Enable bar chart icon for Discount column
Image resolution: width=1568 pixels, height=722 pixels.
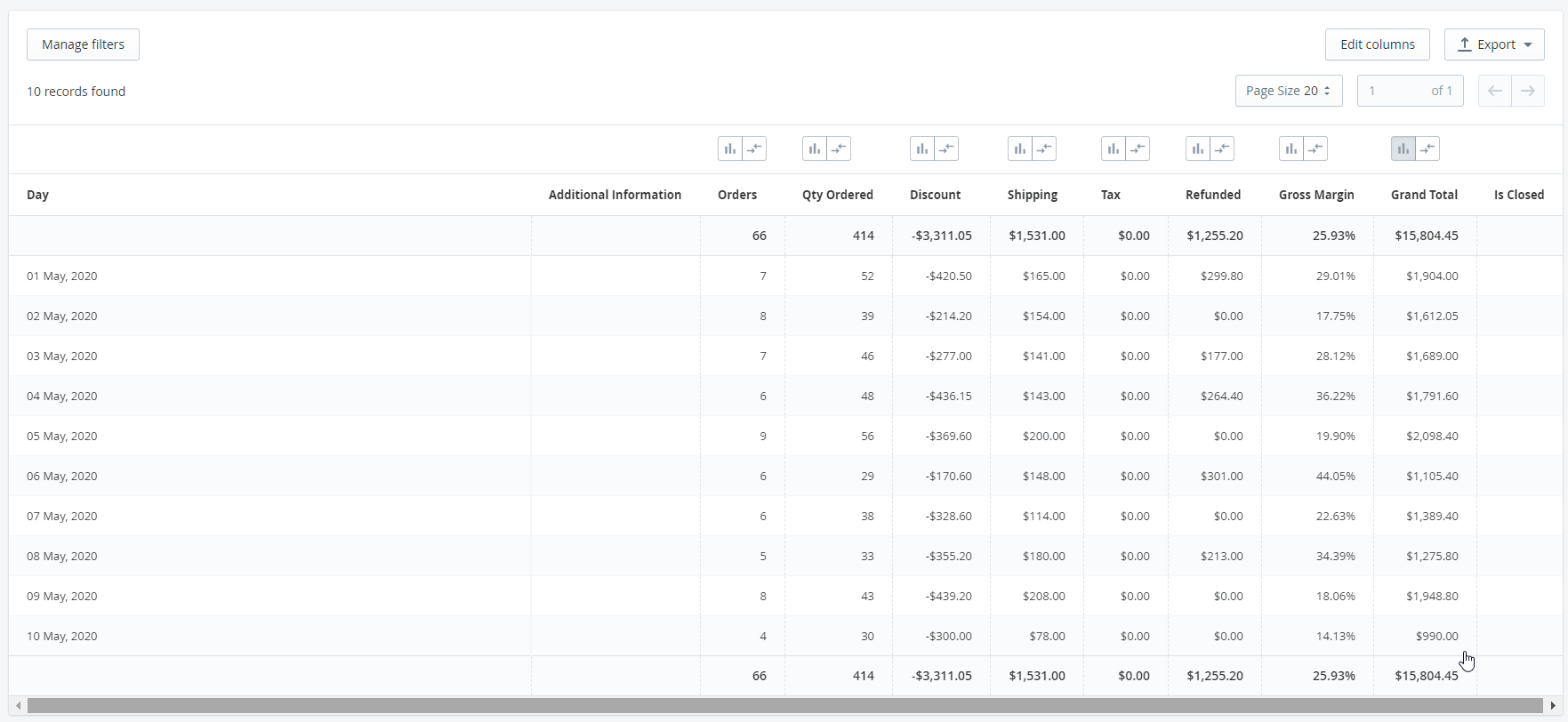click(922, 149)
